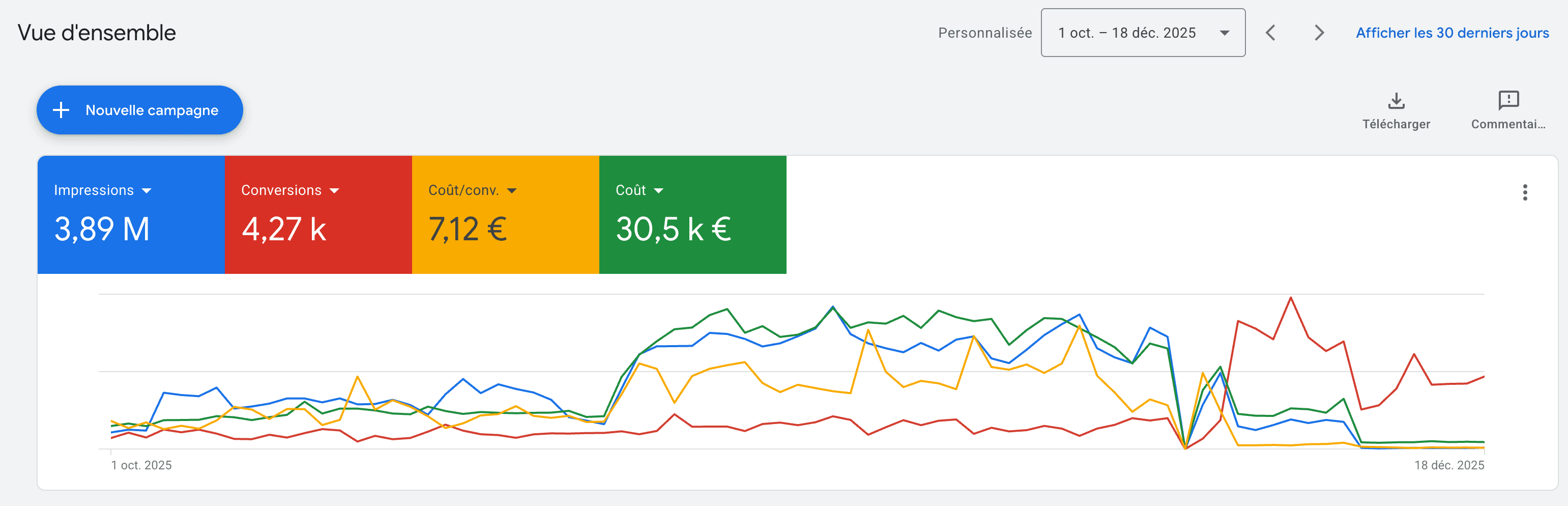This screenshot has width=1568, height=506.
Task: Open the Conversions metric dropdown arrow
Action: tap(334, 190)
